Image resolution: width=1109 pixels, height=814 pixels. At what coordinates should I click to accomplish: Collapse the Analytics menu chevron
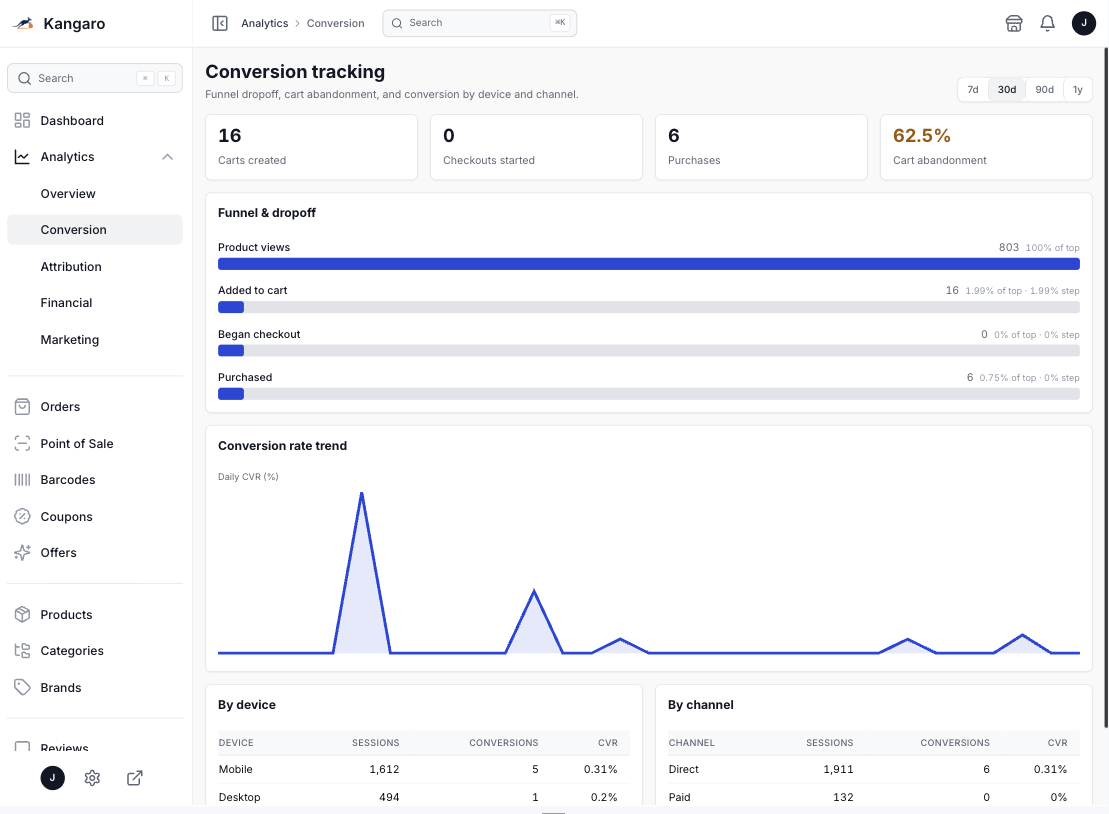point(168,157)
